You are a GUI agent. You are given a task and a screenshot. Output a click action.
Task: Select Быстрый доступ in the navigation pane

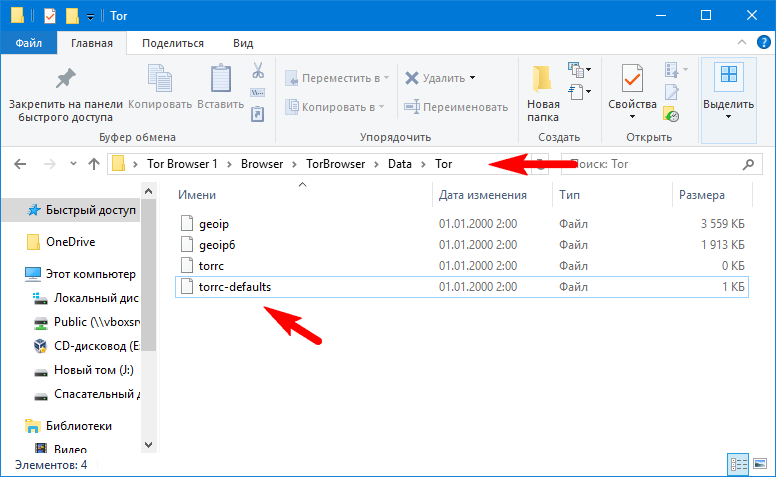click(x=72, y=210)
